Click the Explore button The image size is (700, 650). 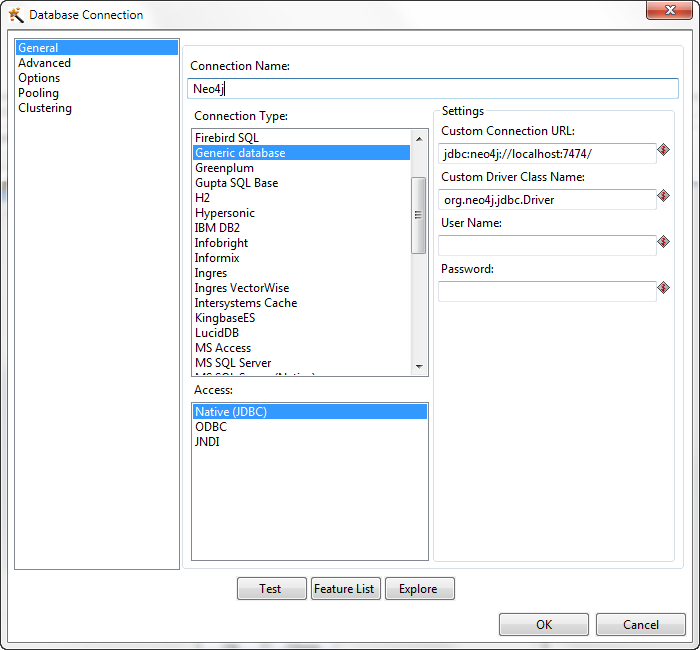[x=420, y=589]
